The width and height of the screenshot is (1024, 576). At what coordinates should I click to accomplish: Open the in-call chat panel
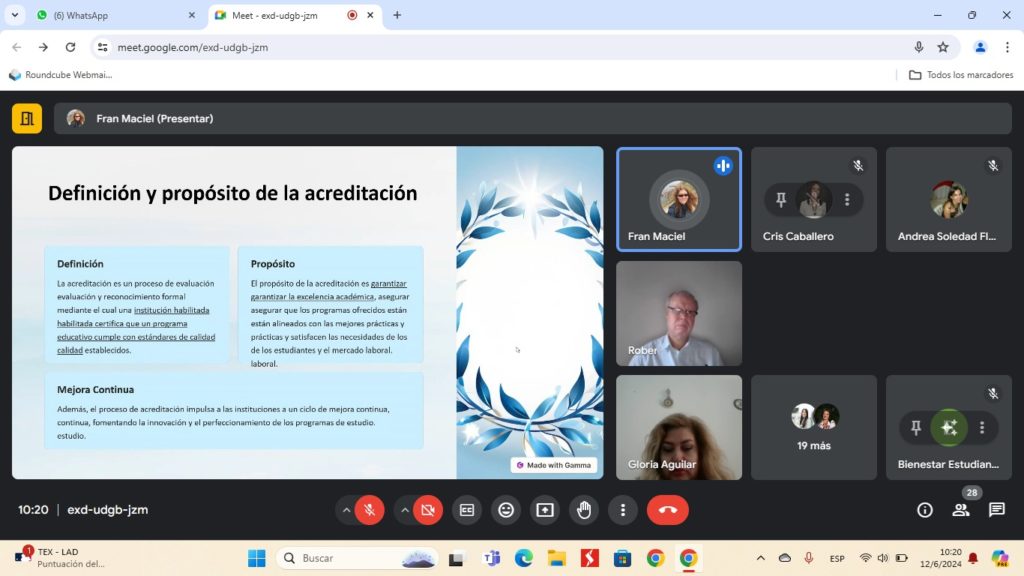(x=997, y=510)
